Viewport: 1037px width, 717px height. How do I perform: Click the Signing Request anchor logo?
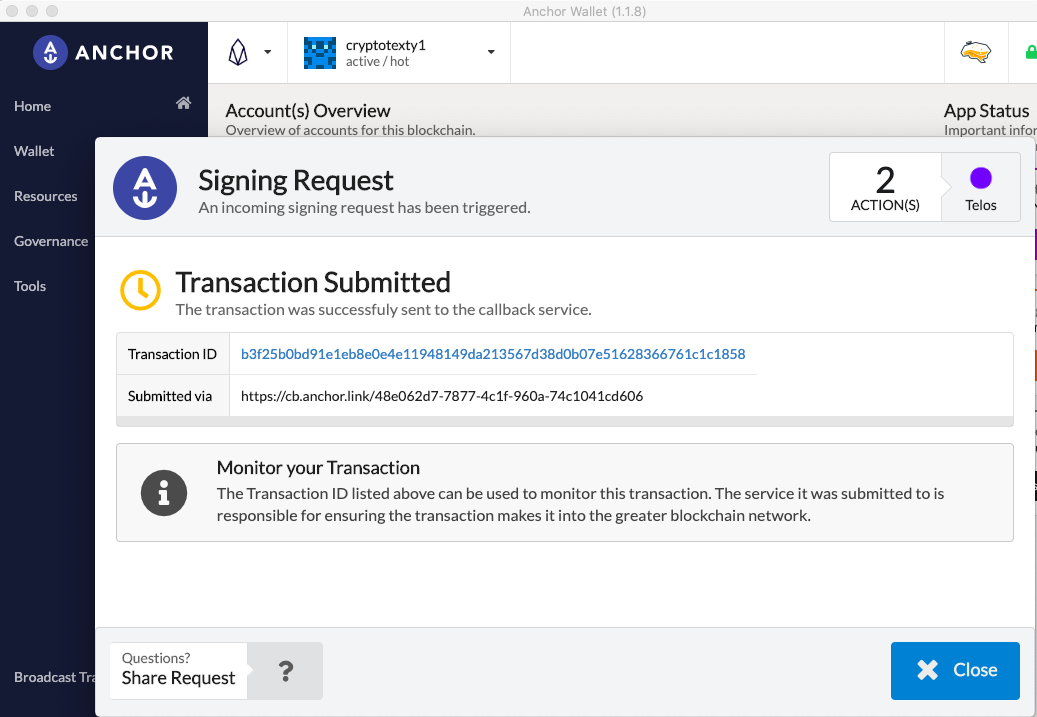click(145, 188)
